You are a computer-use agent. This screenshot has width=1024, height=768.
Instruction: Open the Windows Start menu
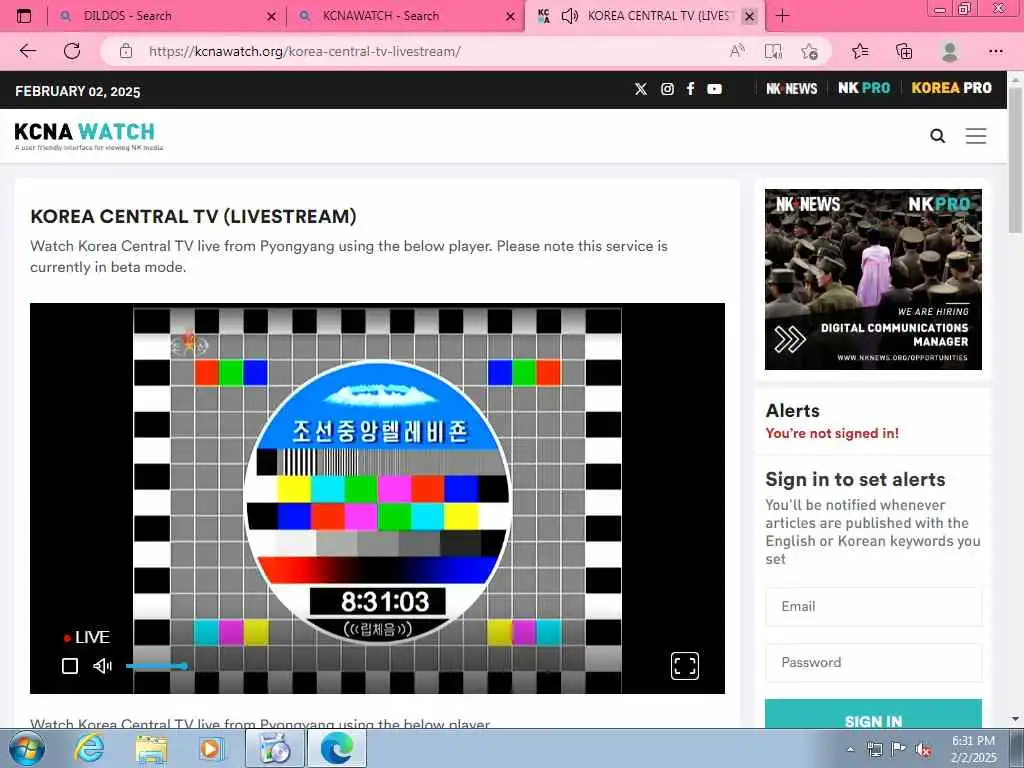point(26,748)
